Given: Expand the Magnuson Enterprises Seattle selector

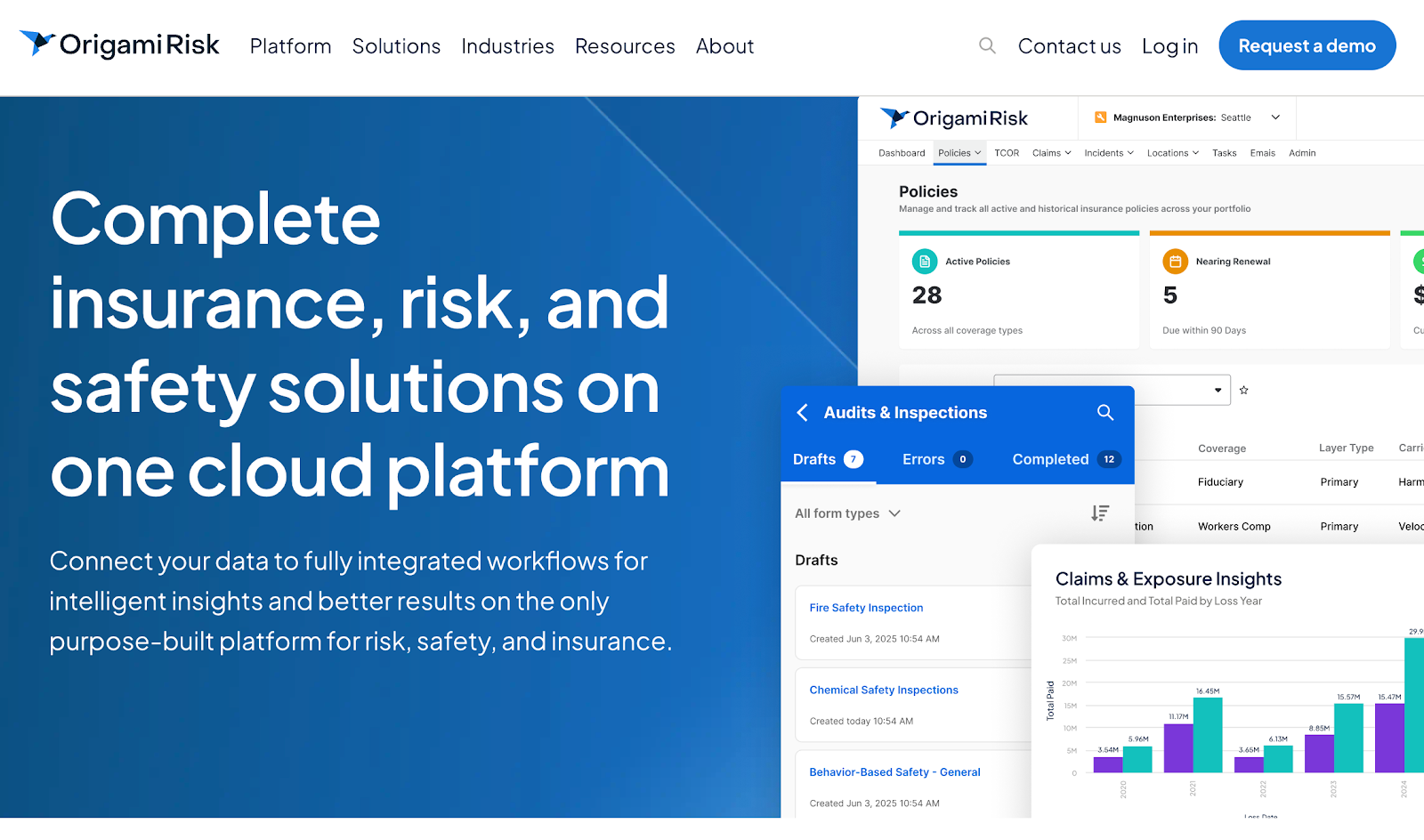Looking at the screenshot, I should point(1275,117).
